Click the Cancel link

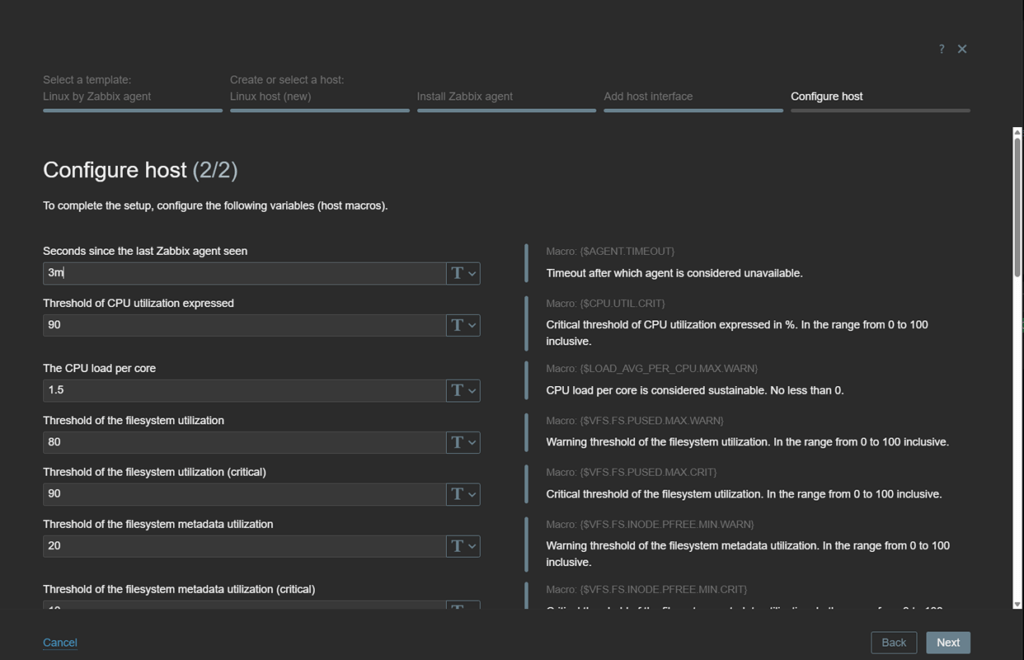[x=59, y=643]
